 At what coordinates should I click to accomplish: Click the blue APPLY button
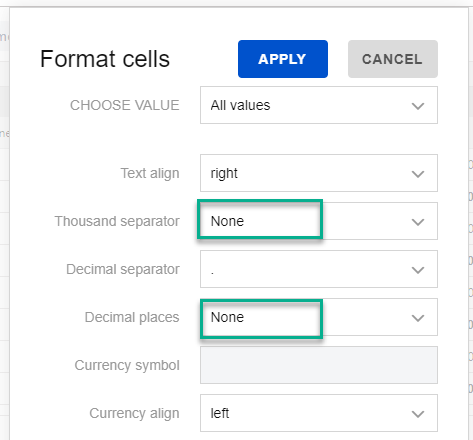coord(283,59)
